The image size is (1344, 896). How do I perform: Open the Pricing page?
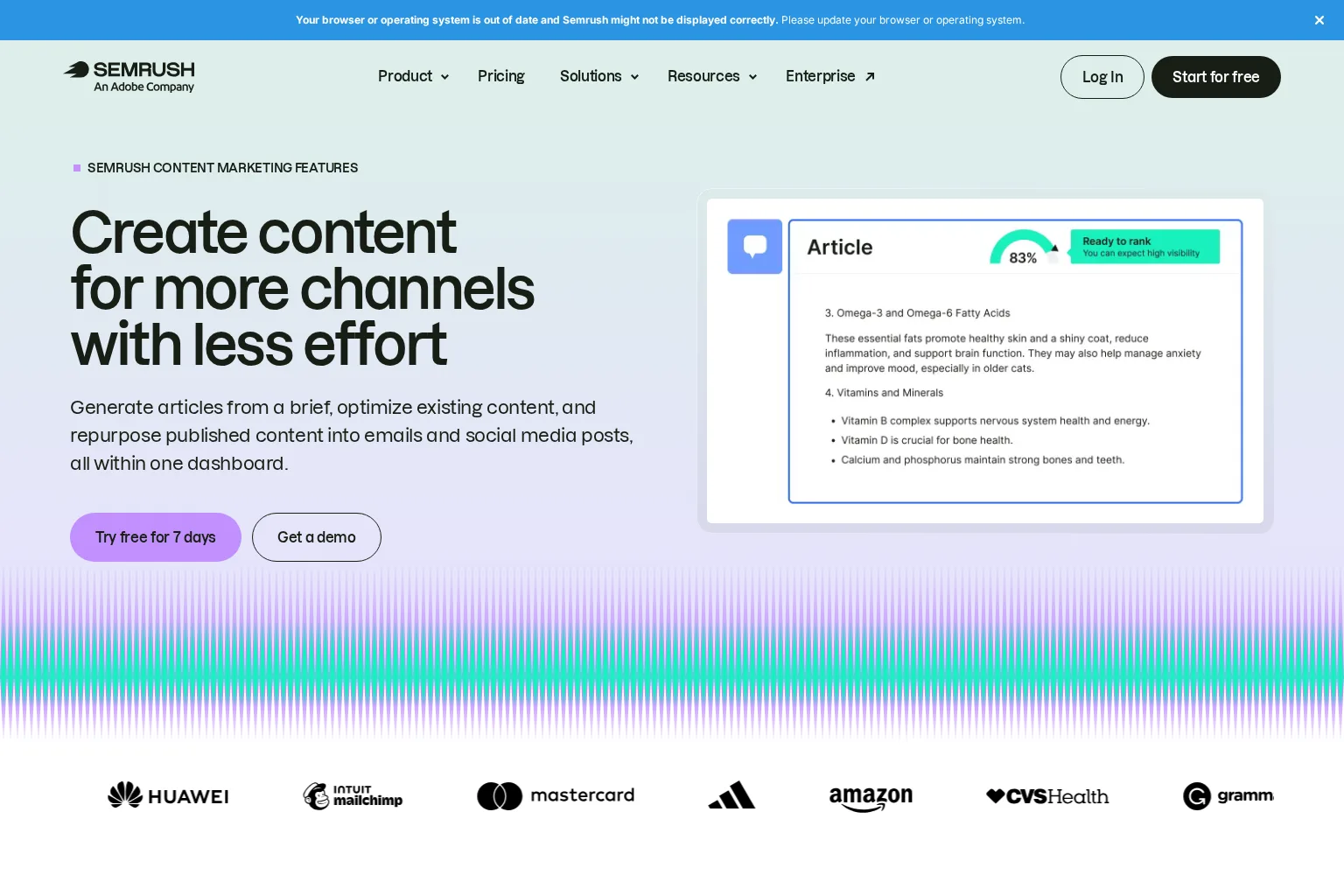coord(501,76)
